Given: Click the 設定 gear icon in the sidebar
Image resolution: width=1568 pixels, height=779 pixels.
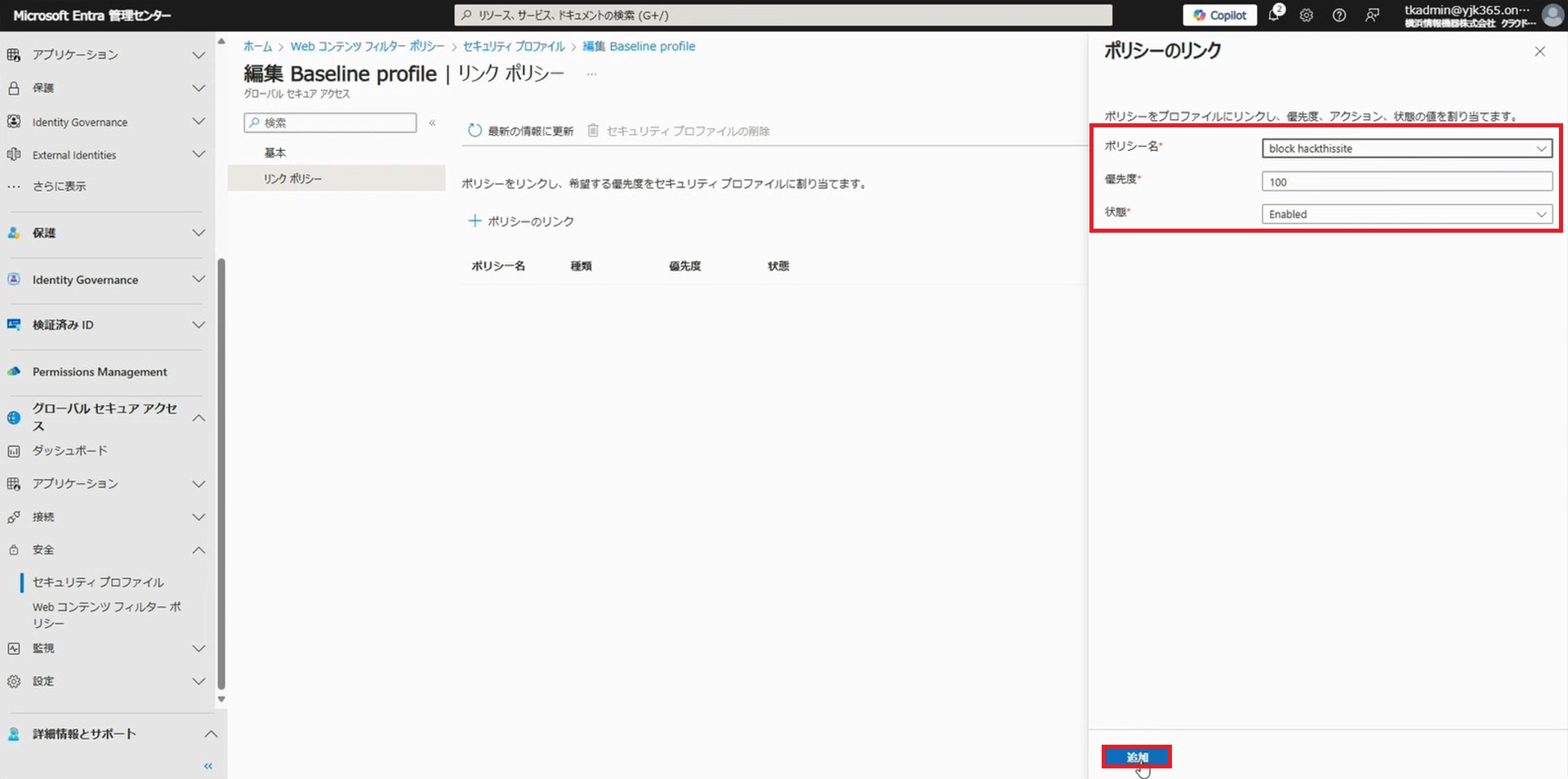Looking at the screenshot, I should (14, 681).
